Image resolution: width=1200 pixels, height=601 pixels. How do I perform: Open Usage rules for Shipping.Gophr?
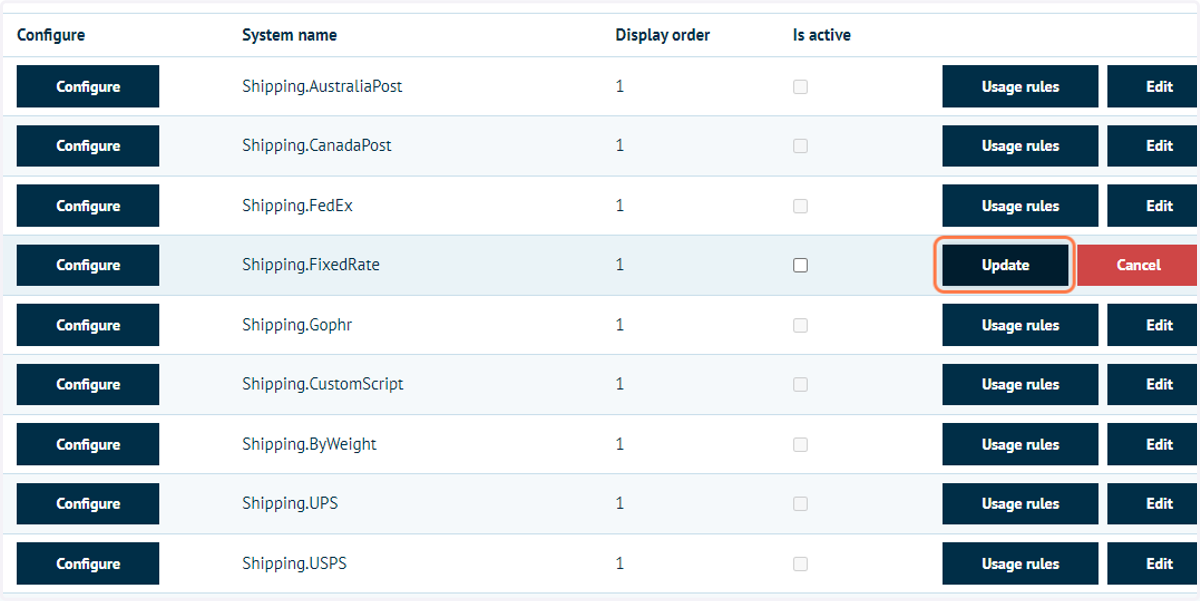tap(1020, 325)
